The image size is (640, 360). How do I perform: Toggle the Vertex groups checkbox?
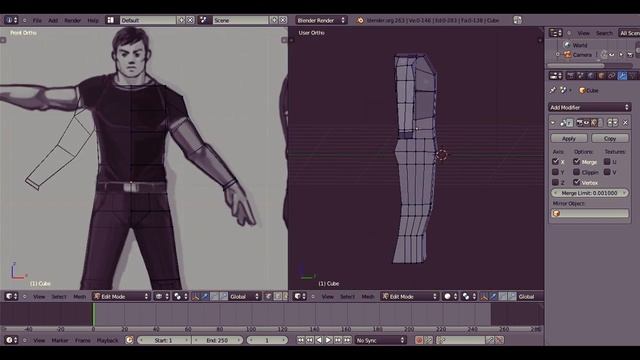point(576,182)
